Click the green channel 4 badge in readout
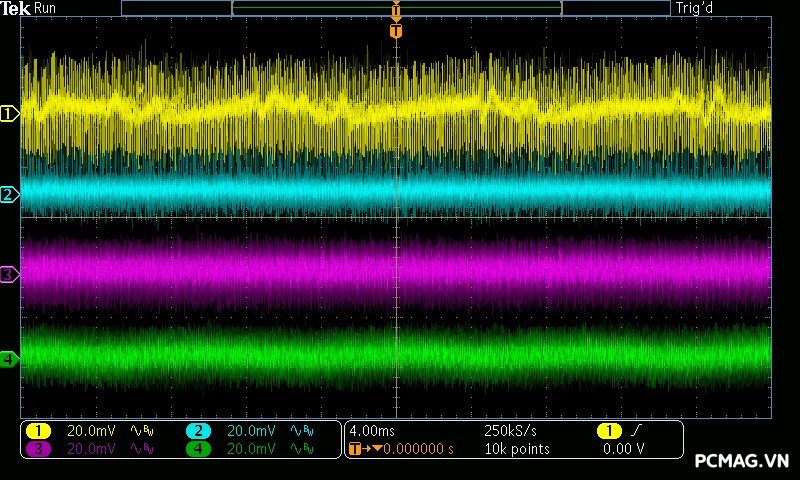The width and height of the screenshot is (800, 480). click(198, 449)
